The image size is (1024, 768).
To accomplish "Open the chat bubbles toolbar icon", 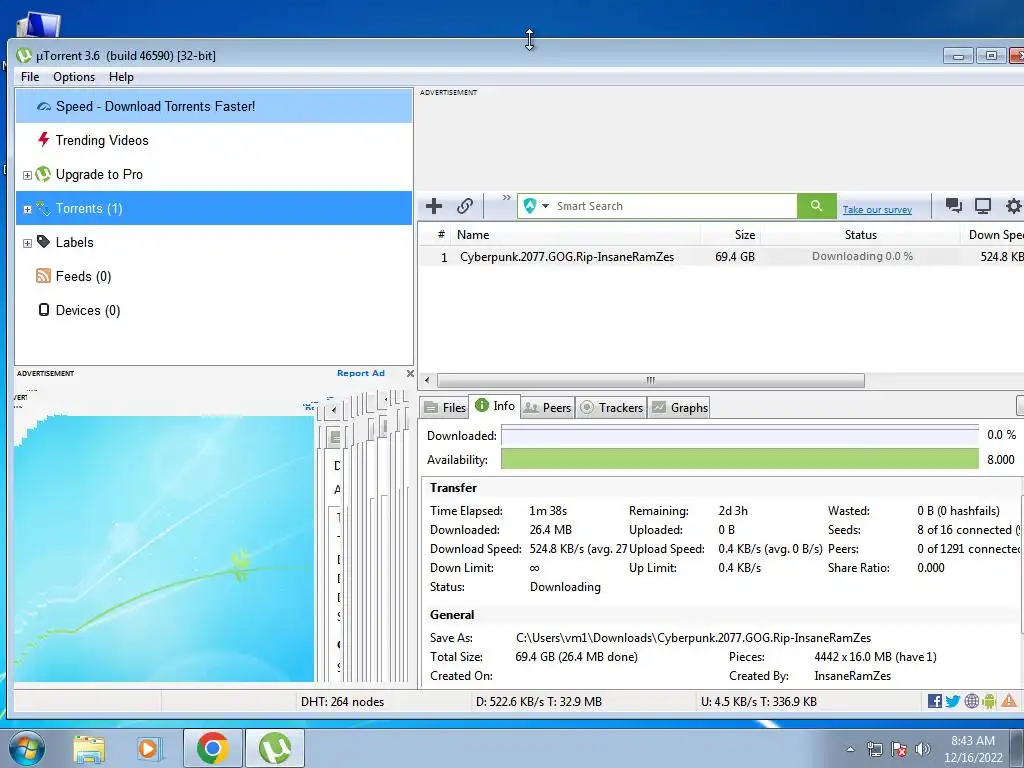I will click(953, 206).
